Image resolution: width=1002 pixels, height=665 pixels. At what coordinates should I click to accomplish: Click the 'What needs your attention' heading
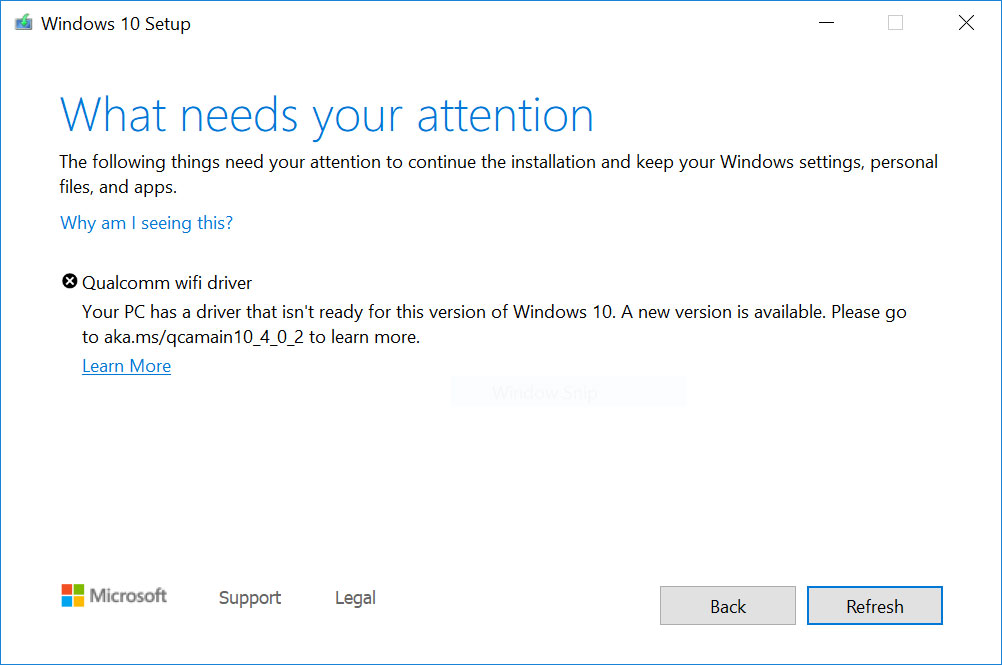coord(327,116)
